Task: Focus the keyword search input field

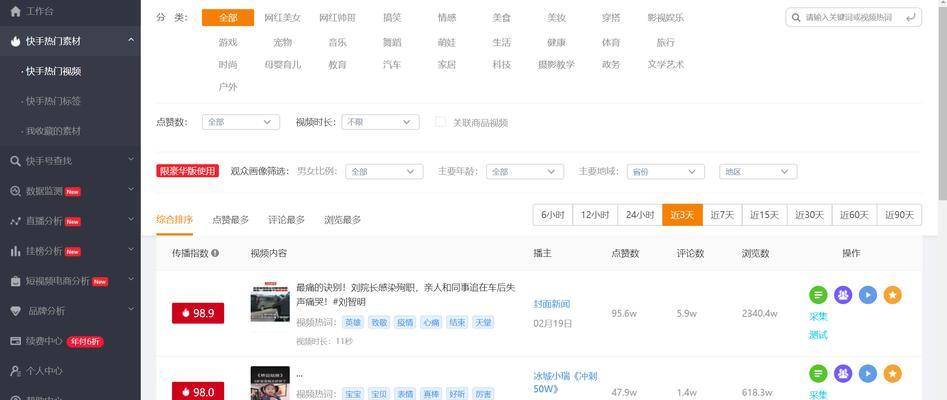Action: tap(853, 18)
